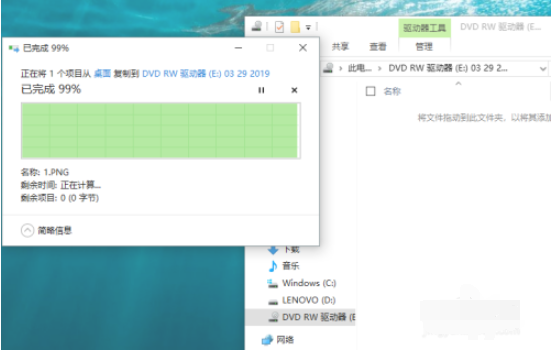Click the DVD RW 驱动器 breadcrumb in address bar

point(448,68)
